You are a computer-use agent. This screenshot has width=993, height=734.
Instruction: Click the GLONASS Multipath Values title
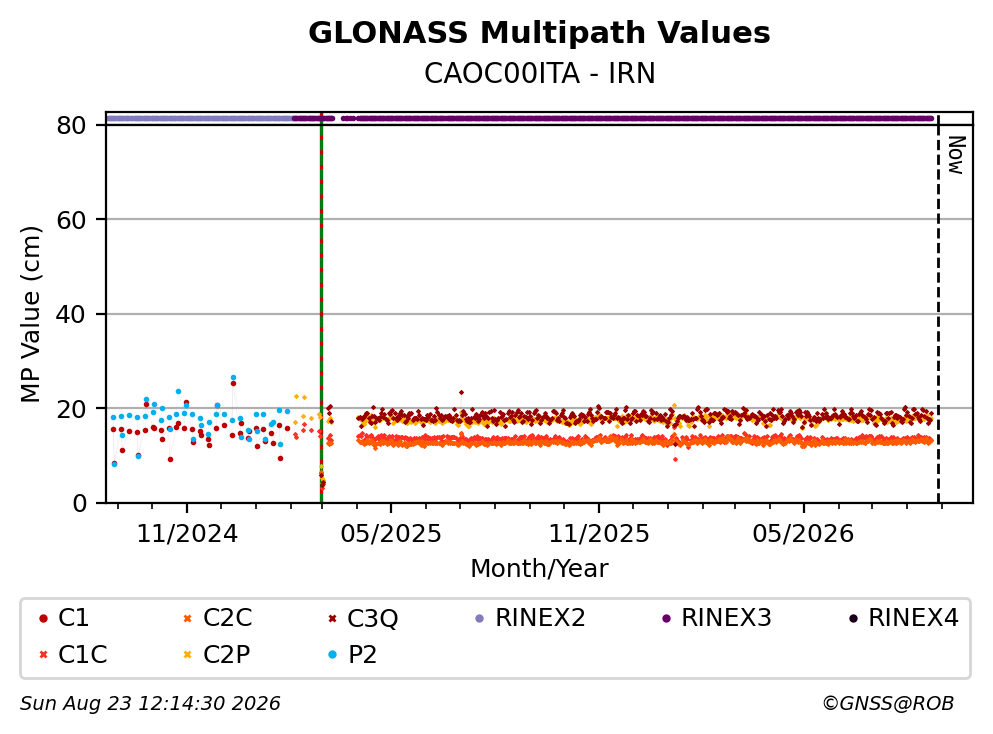point(539,33)
